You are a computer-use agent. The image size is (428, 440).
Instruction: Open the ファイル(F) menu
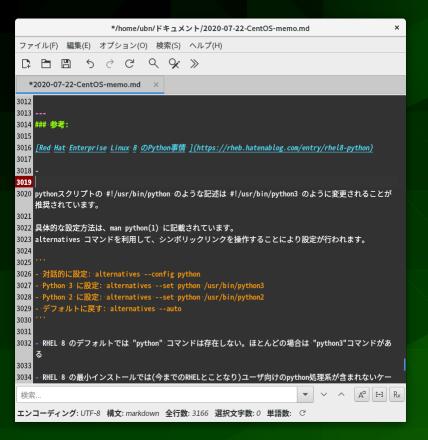39,45
